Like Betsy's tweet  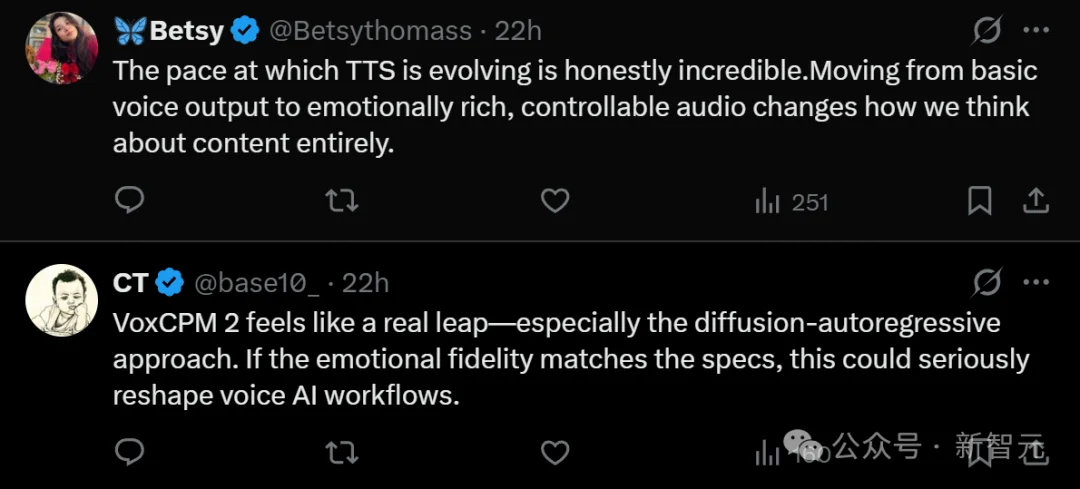pos(555,202)
